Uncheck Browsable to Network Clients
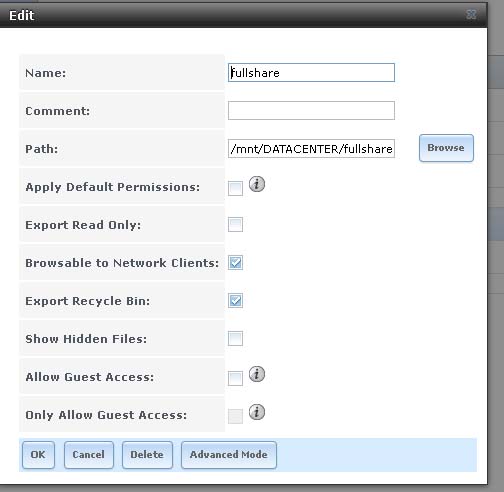Screen dimensions: 504x492 [x=235, y=262]
